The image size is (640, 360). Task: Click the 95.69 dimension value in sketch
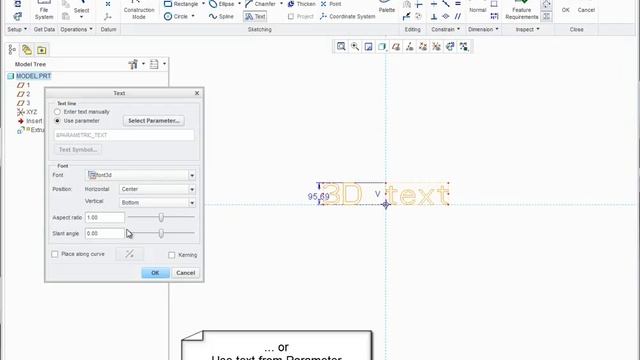[x=318, y=197]
